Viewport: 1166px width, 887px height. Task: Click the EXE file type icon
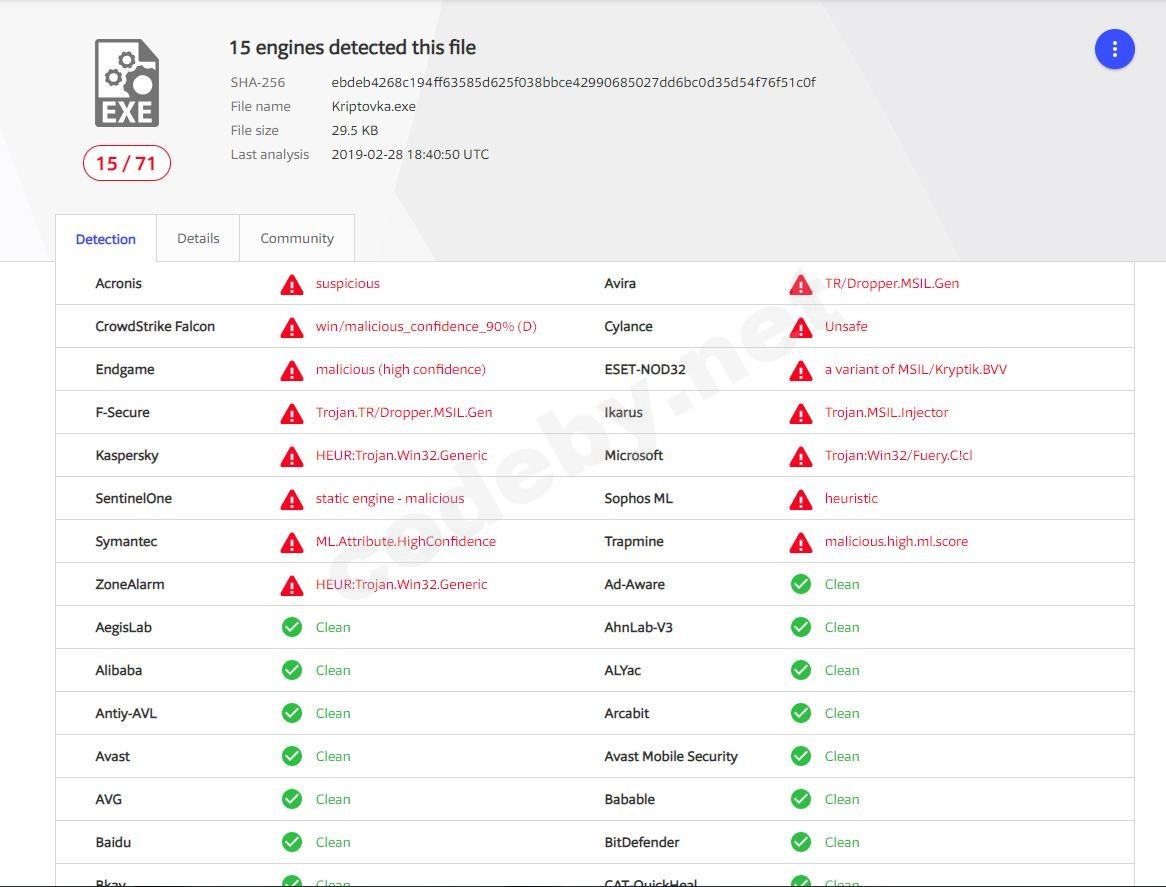click(x=127, y=83)
